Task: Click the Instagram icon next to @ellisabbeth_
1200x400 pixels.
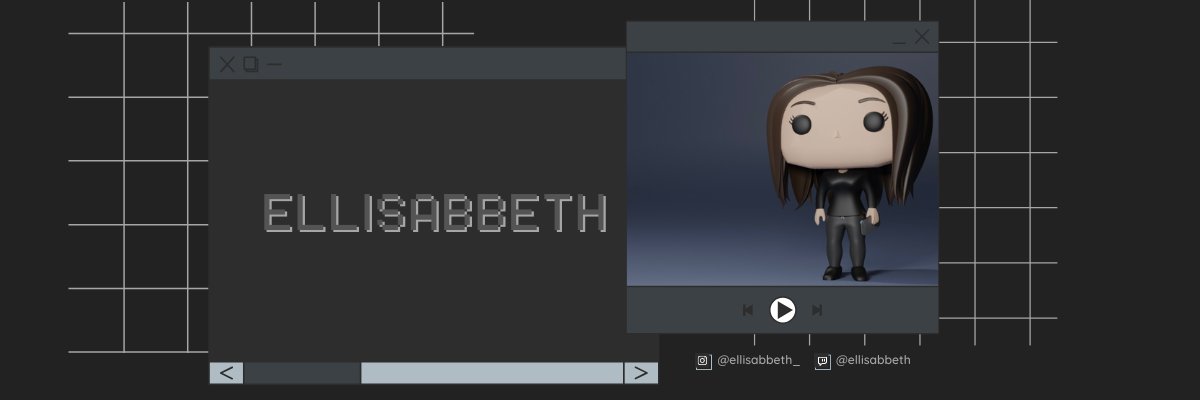Action: click(x=703, y=361)
